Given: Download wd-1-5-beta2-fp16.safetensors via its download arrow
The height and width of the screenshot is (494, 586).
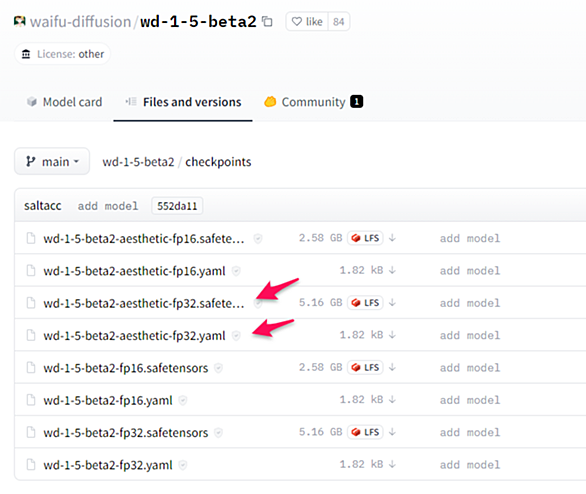Looking at the screenshot, I should point(392,367).
